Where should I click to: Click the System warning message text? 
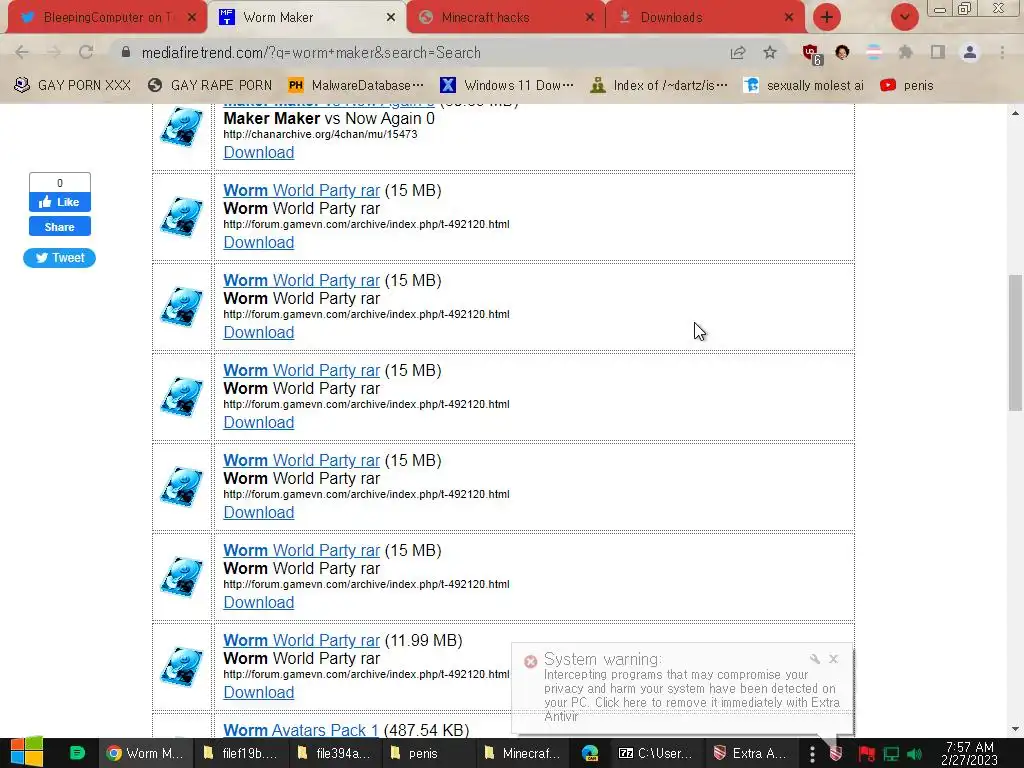[x=692, y=696]
